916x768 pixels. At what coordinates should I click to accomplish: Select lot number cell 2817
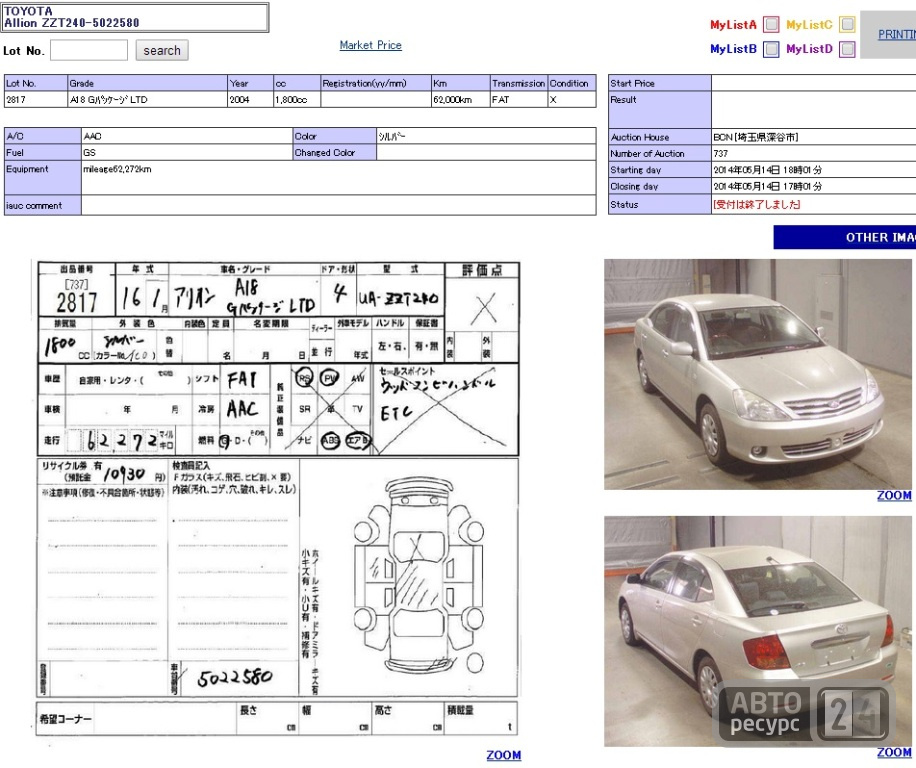[x=36, y=100]
